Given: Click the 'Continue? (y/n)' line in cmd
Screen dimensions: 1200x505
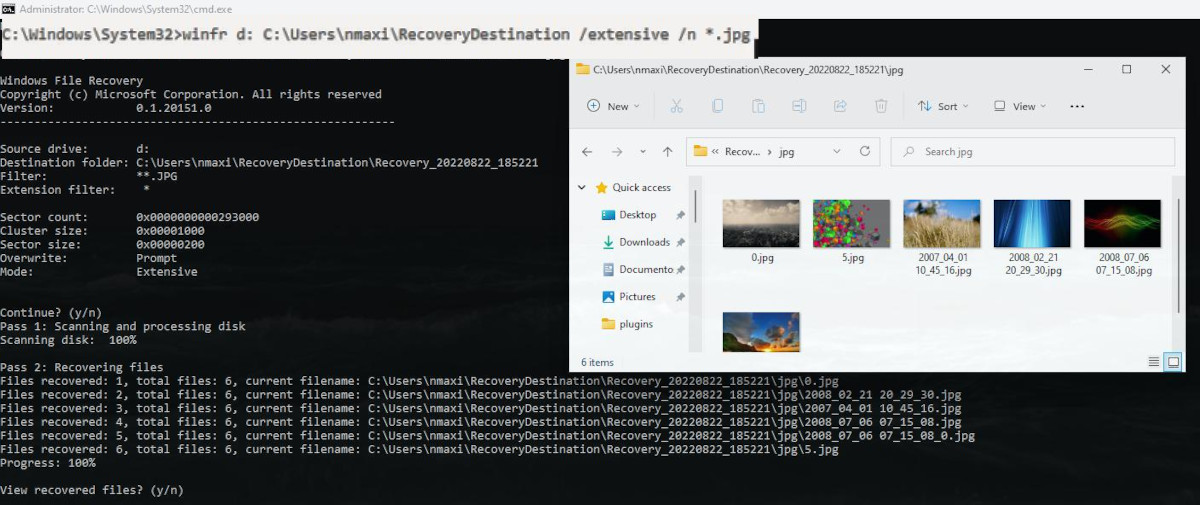Looking at the screenshot, I should point(51,312).
